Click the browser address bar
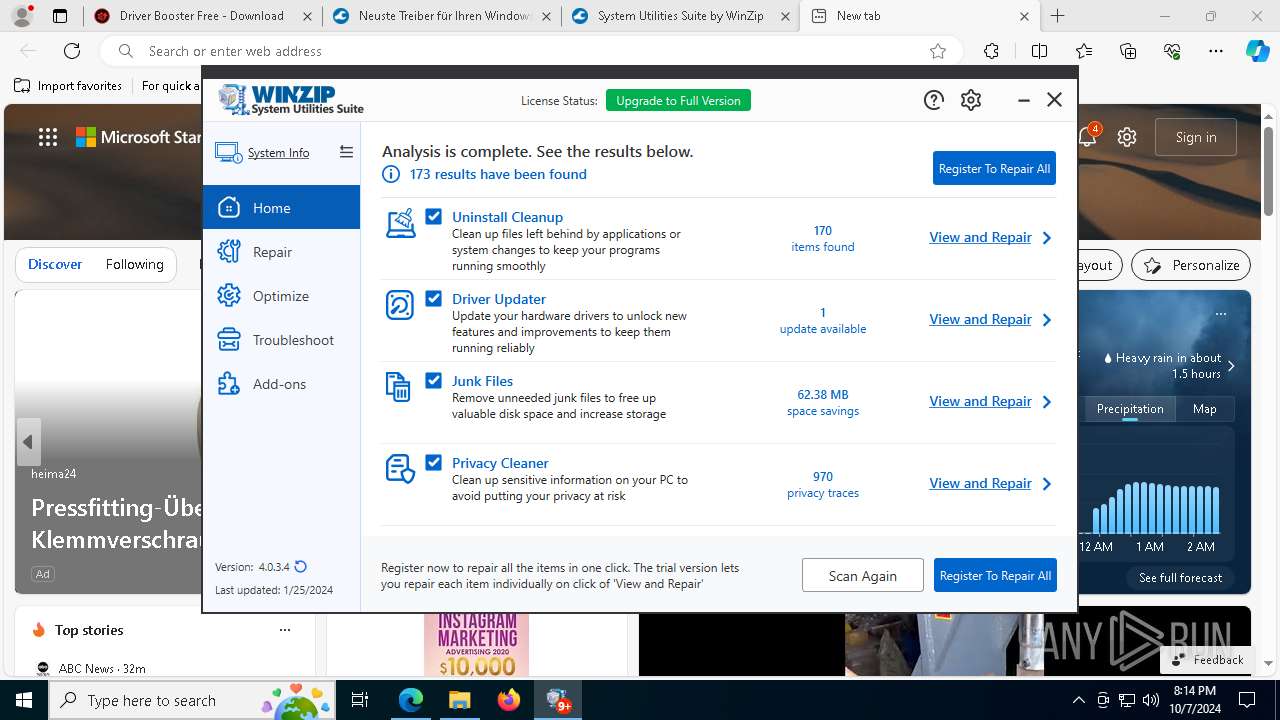 click(530, 51)
